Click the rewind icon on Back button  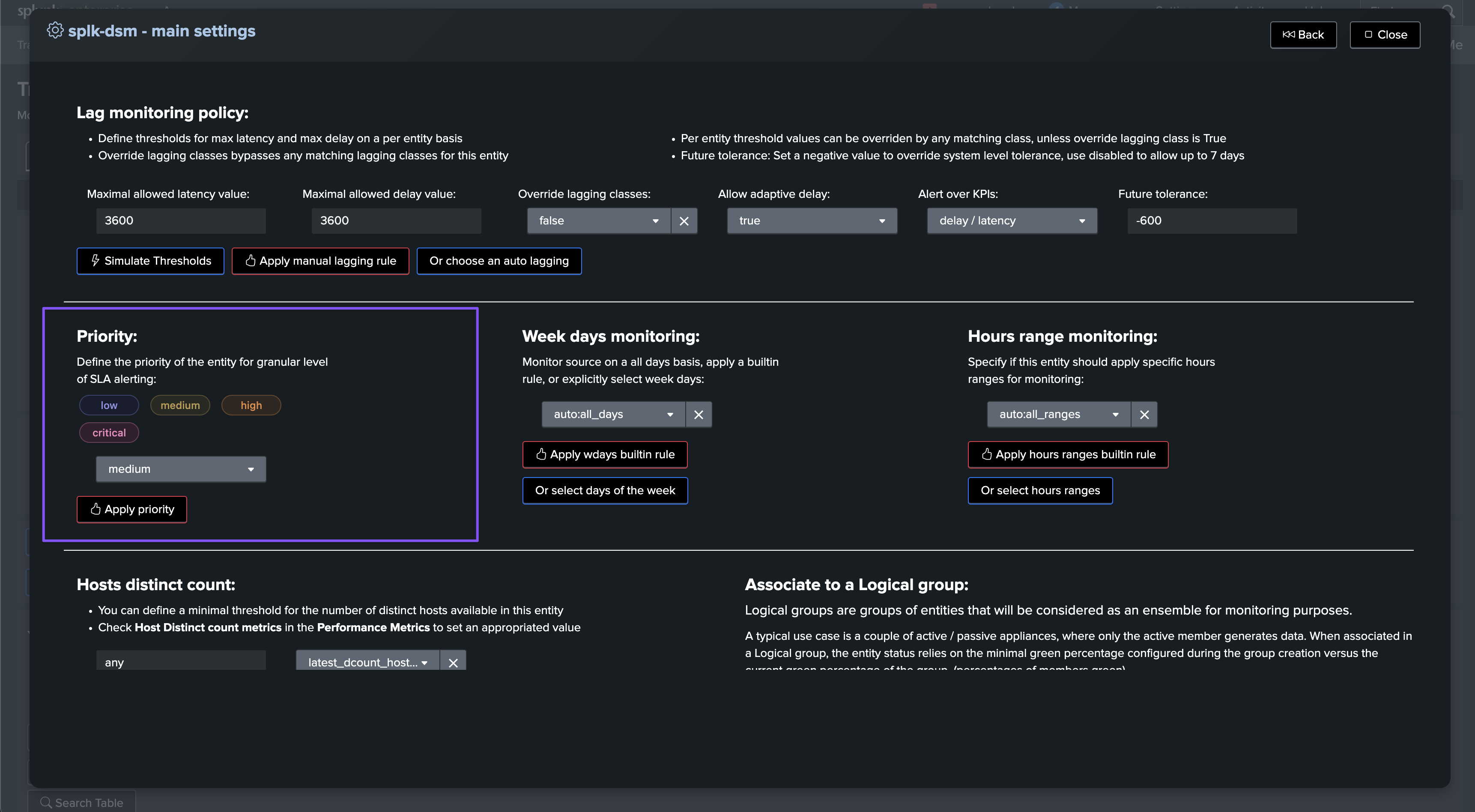1288,35
